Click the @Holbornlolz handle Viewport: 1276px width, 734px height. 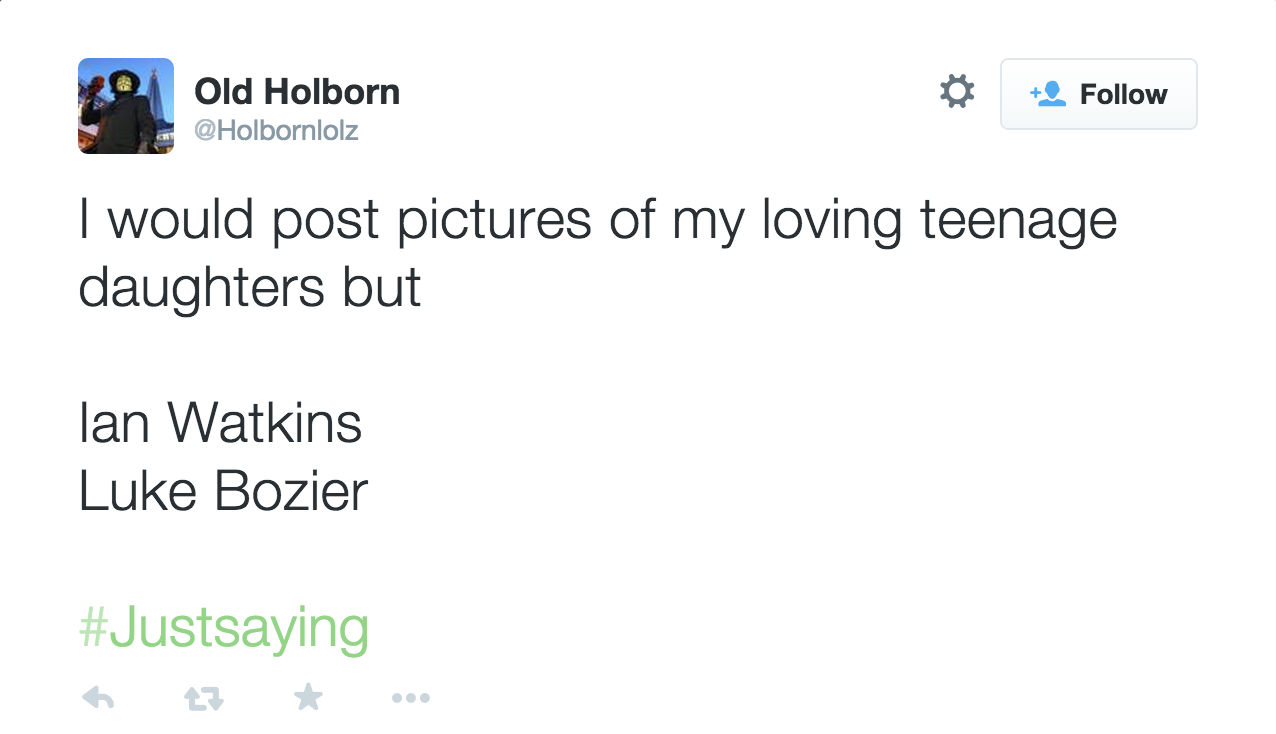point(276,130)
